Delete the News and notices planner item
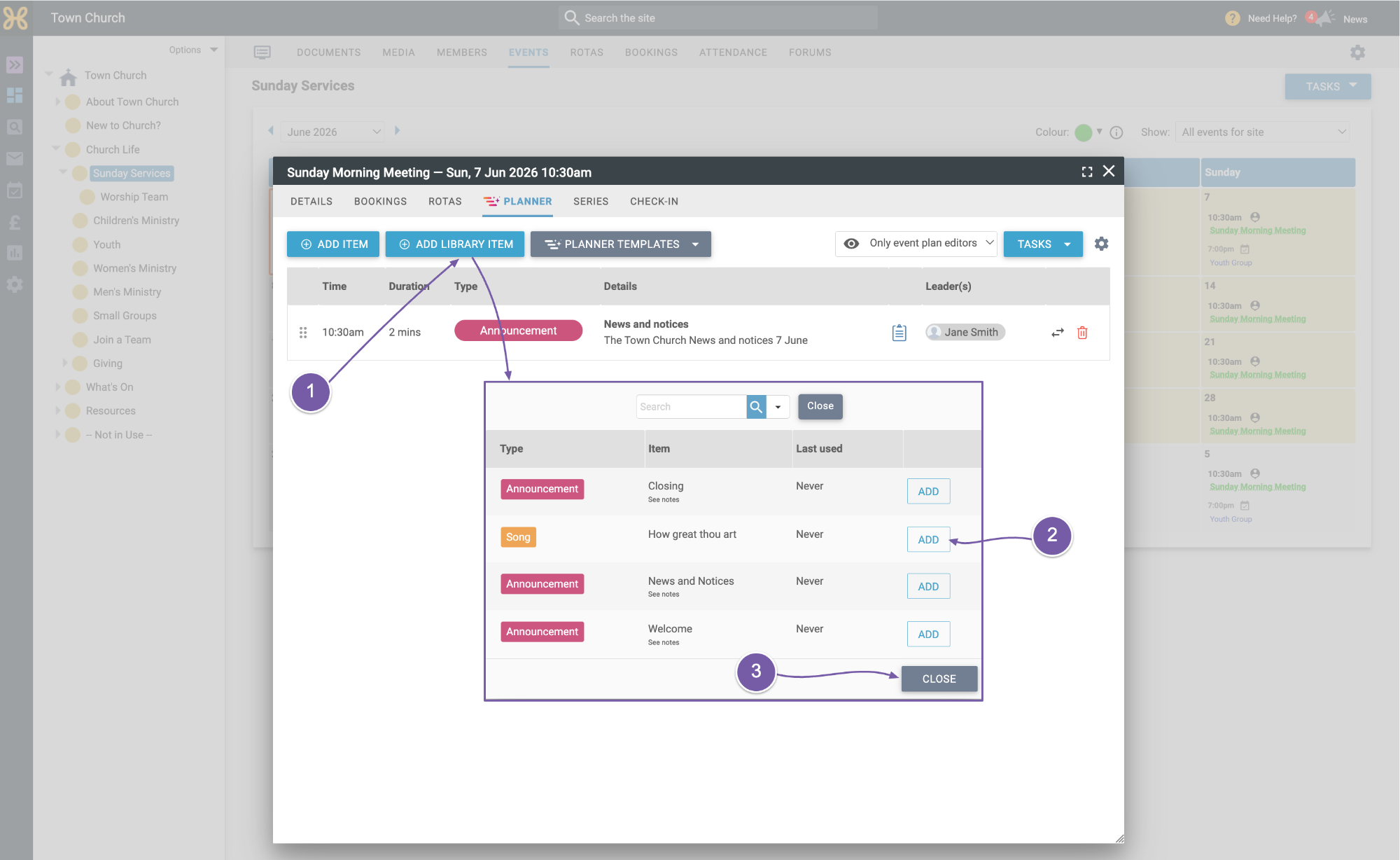The image size is (1400, 860). [x=1082, y=333]
